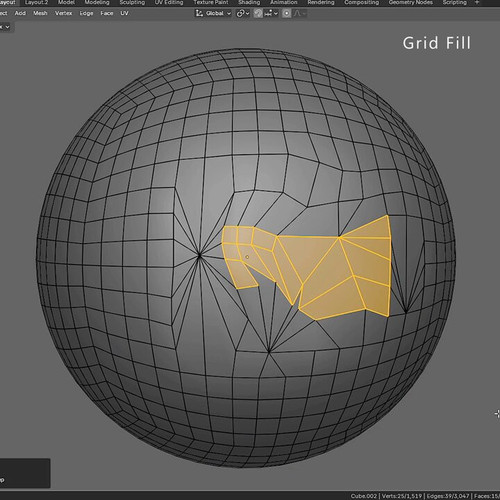Open the Sculpting workspace tab
The height and width of the screenshot is (500, 500).
[x=132, y=2]
